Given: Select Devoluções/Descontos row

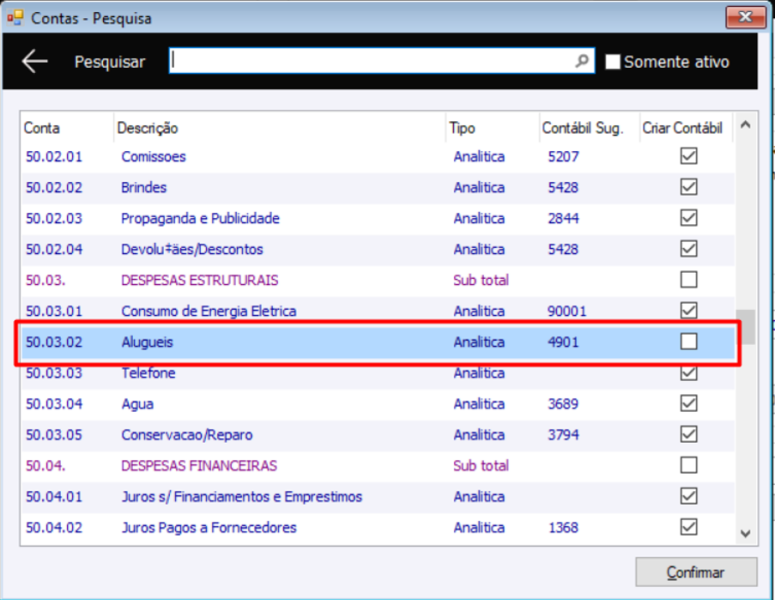Looking at the screenshot, I should (x=378, y=249).
